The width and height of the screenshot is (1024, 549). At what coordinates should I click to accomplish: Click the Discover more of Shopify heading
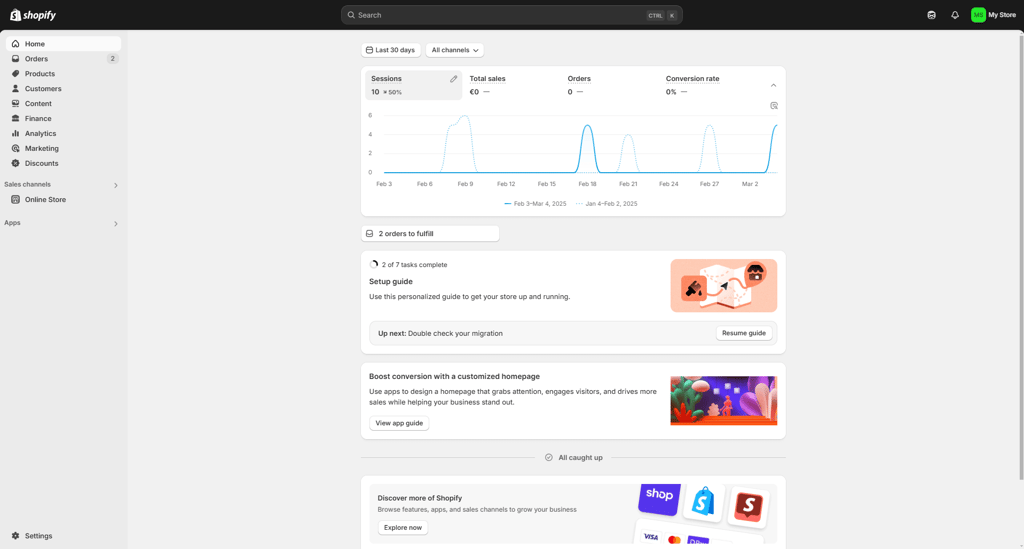pos(419,498)
